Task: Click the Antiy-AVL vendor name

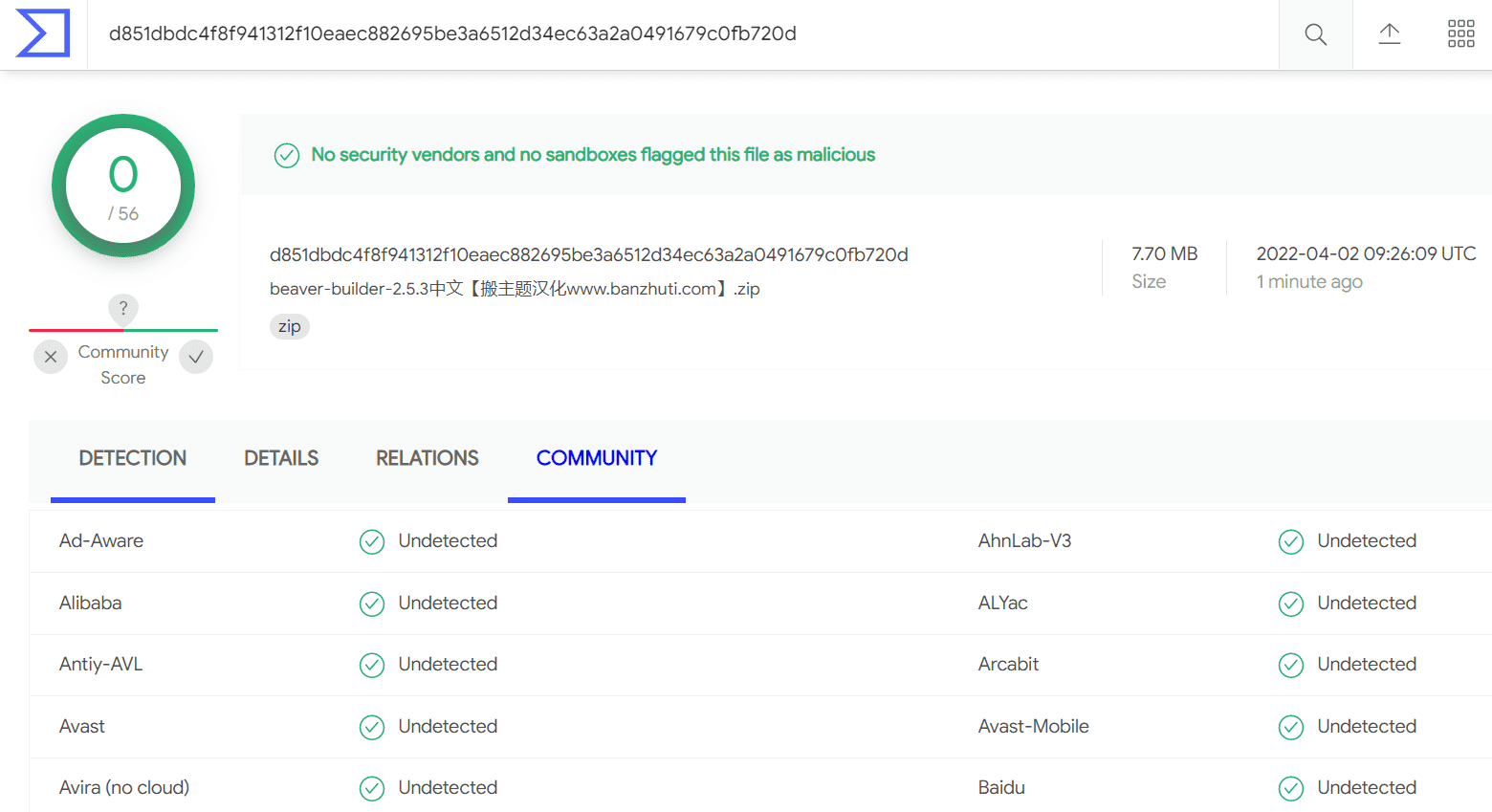Action: (101, 665)
